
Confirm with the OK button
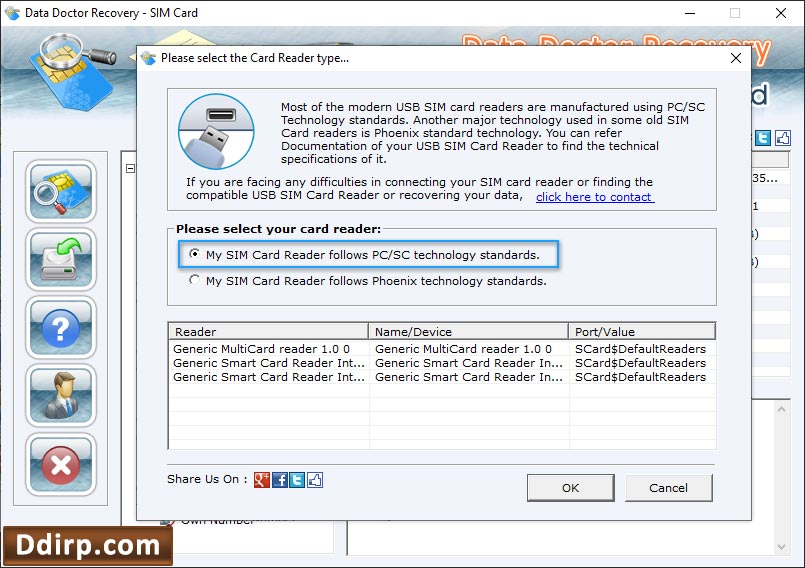pyautogui.click(x=570, y=487)
